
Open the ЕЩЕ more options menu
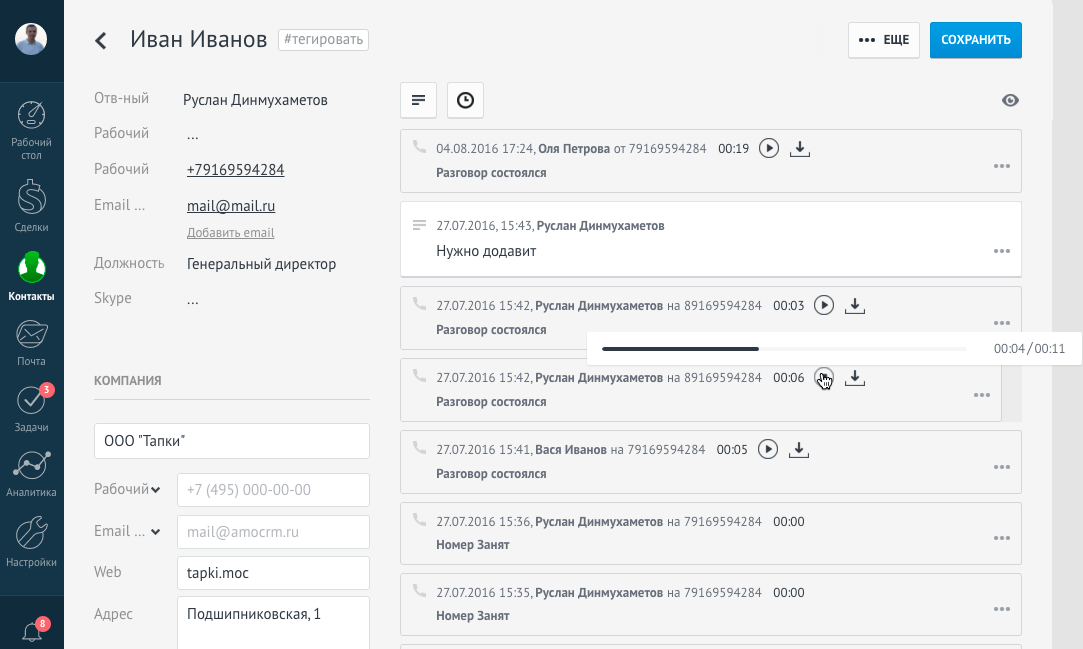click(883, 40)
